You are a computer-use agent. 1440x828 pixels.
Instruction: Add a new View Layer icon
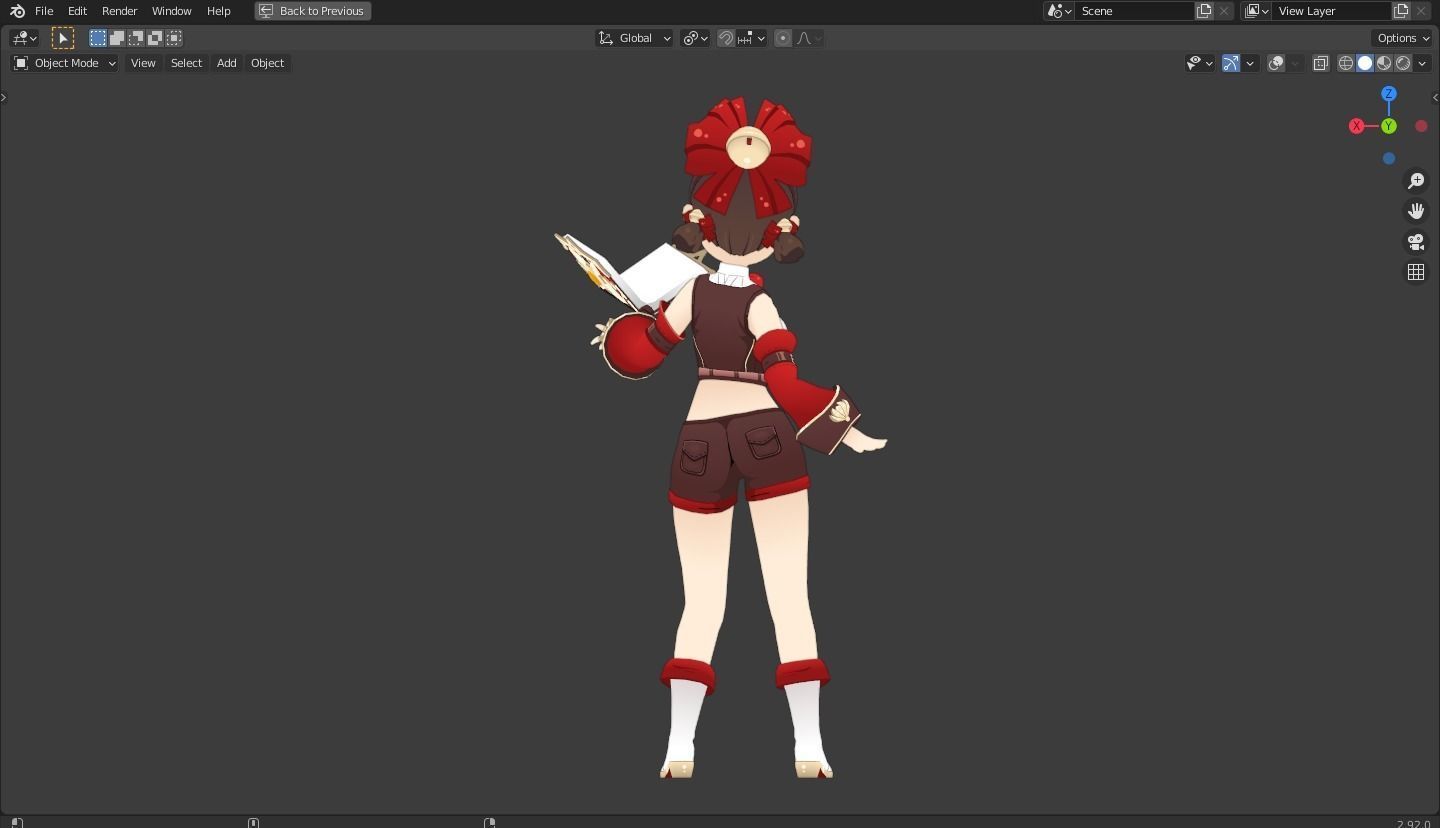(x=1401, y=11)
